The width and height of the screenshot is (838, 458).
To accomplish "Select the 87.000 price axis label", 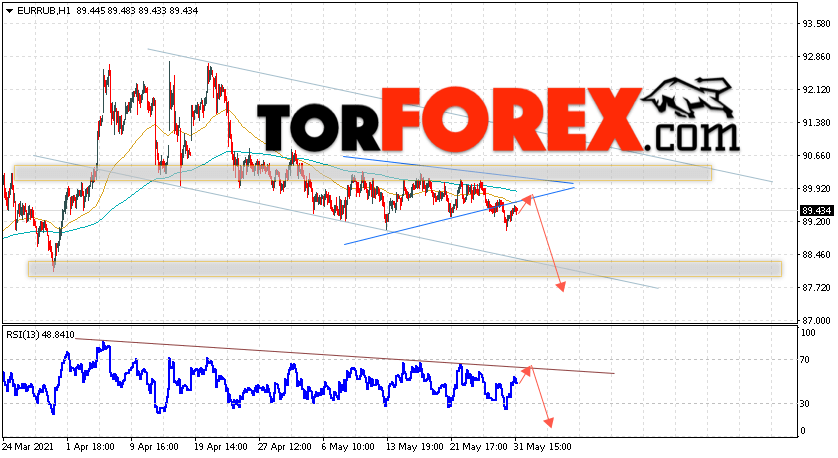I will 816,321.
